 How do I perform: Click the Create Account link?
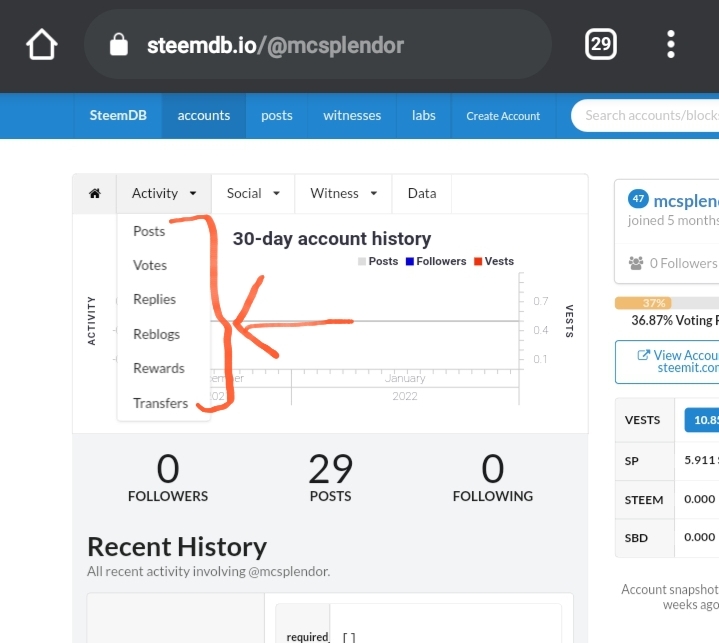click(503, 116)
